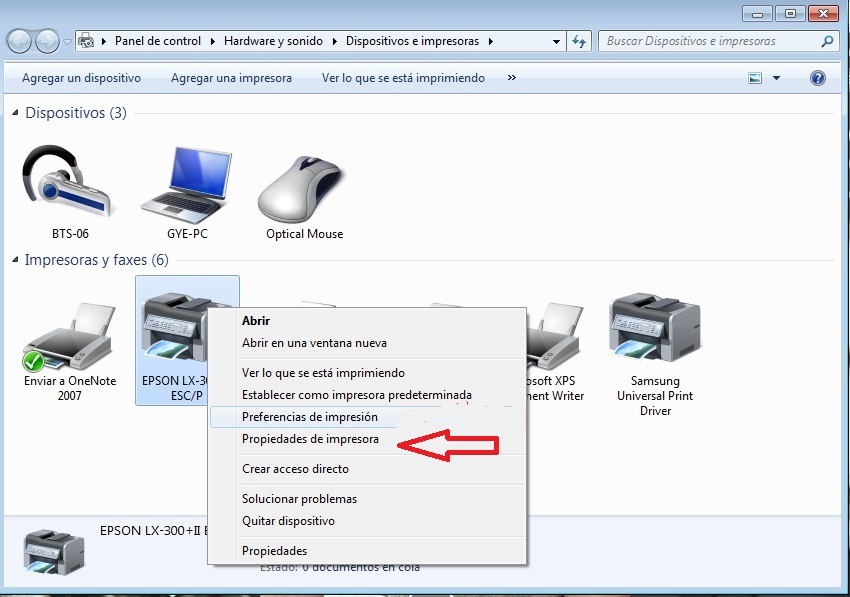850x597 pixels.
Task: Choose Preferencias de impresión
Action: click(367, 417)
